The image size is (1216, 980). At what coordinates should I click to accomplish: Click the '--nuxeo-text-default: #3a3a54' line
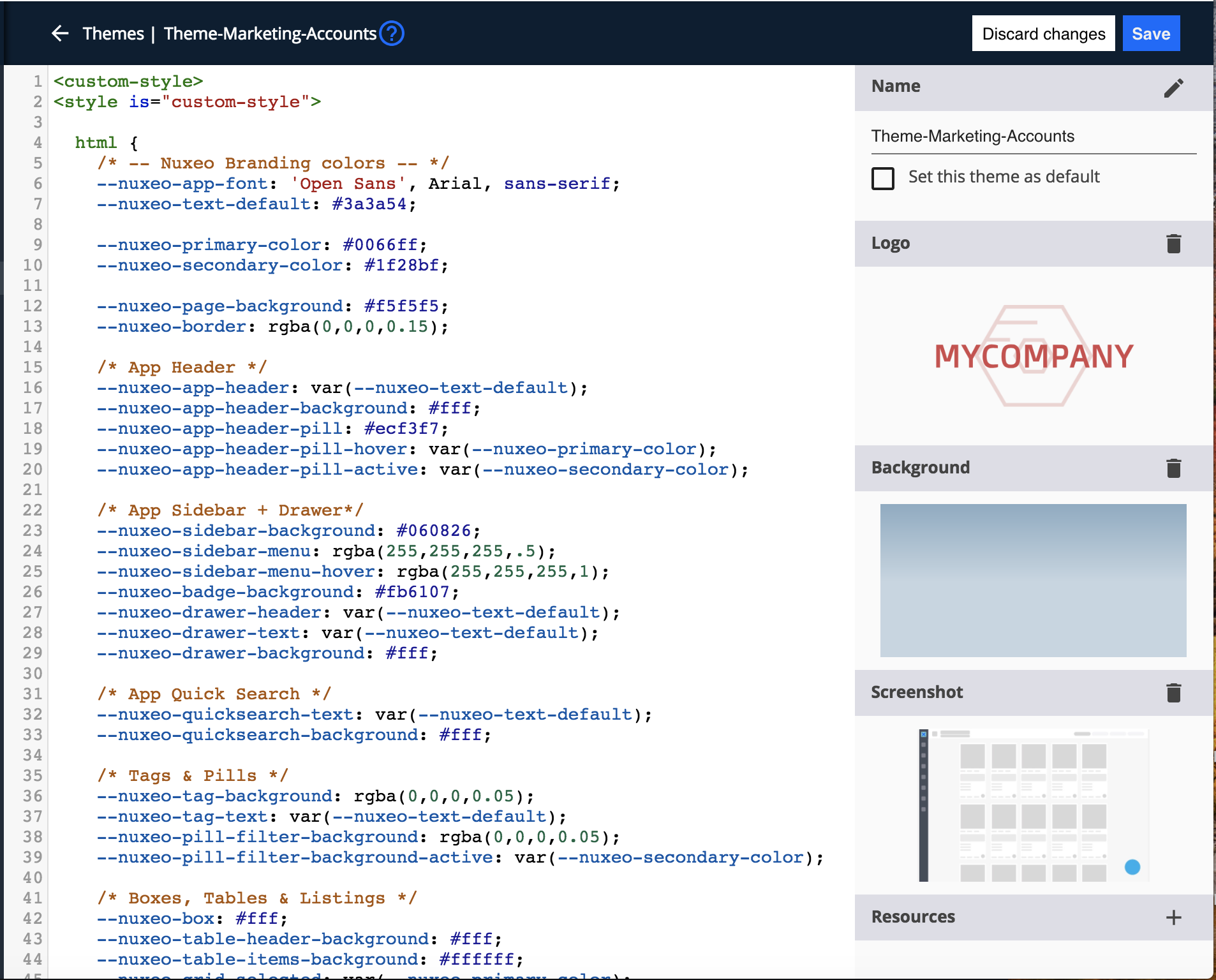coord(256,204)
